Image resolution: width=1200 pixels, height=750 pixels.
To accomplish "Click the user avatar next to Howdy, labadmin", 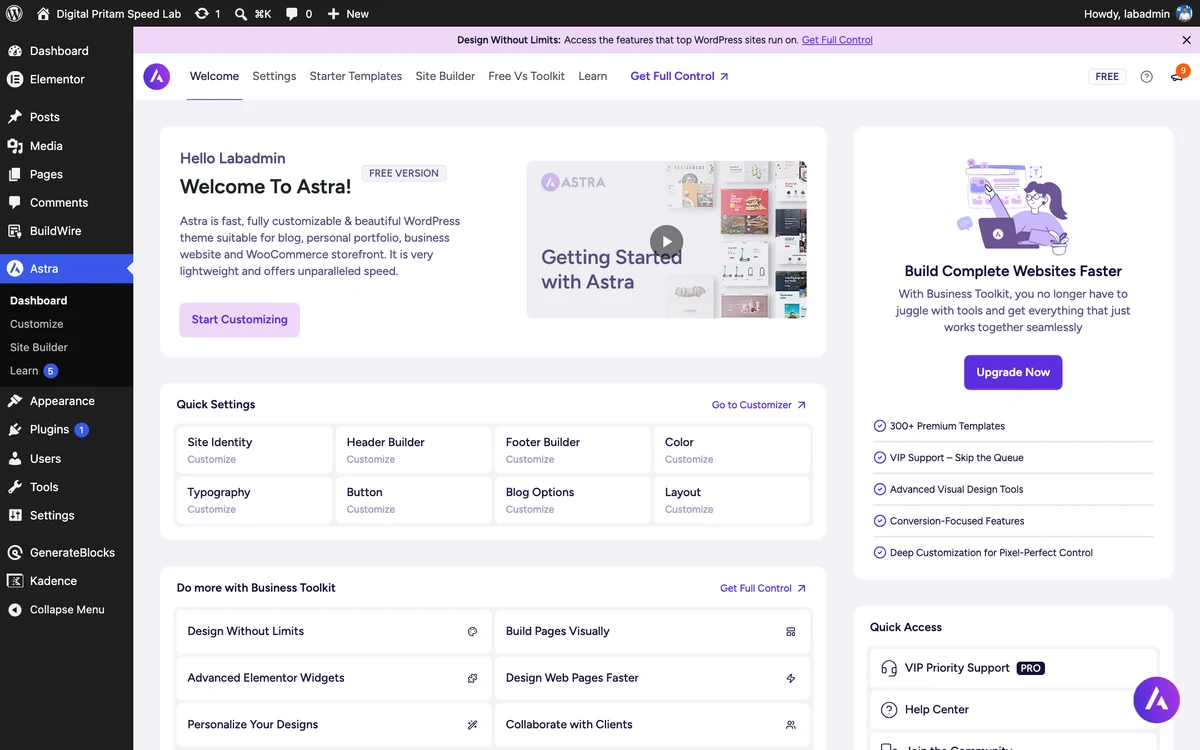I will 1183,14.
